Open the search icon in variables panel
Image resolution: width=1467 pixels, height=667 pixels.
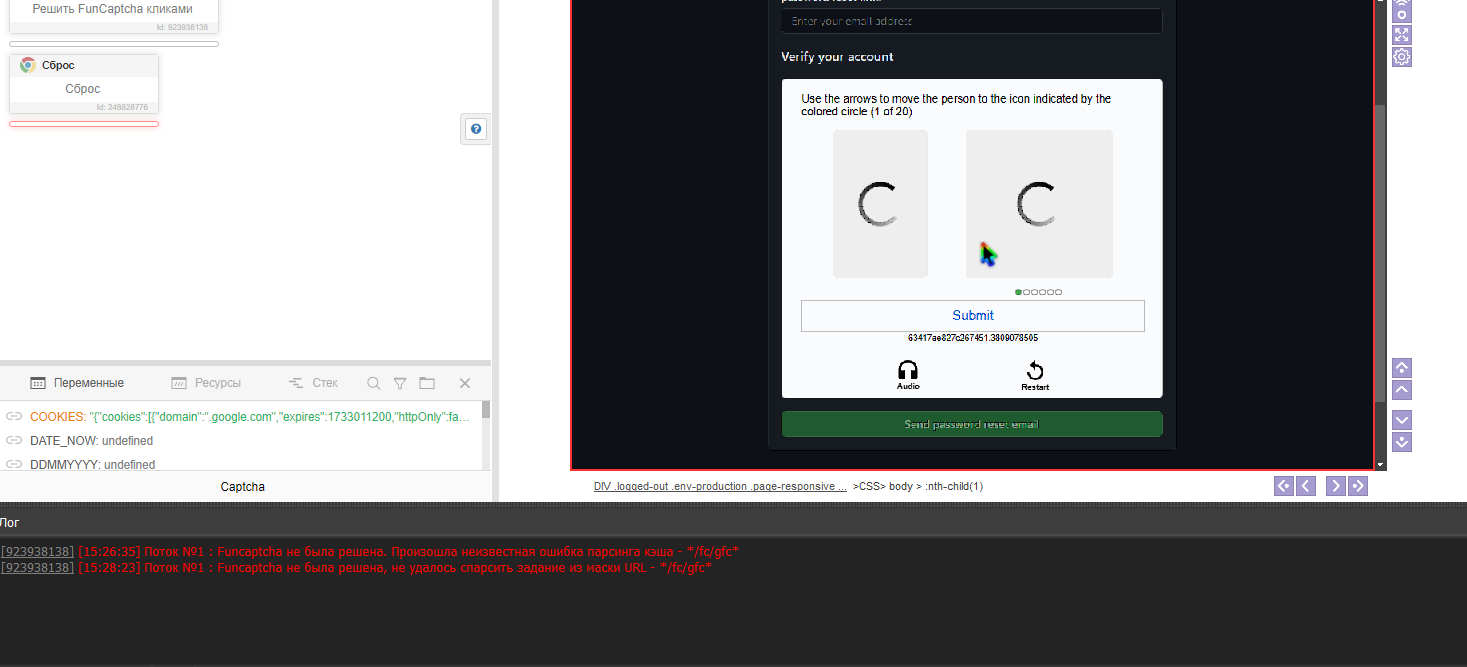[x=374, y=383]
